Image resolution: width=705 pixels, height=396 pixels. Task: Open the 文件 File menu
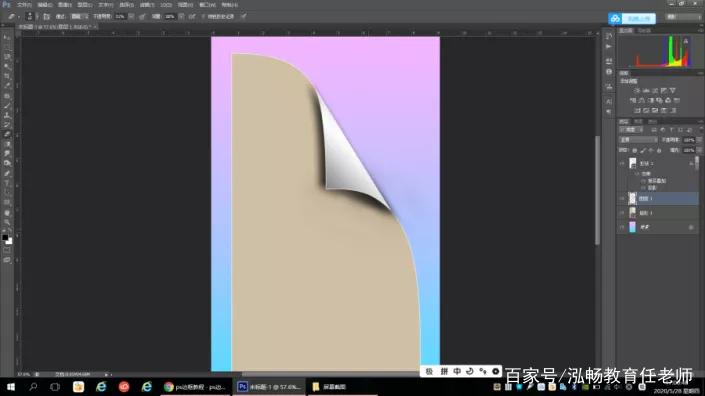pyautogui.click(x=24, y=5)
